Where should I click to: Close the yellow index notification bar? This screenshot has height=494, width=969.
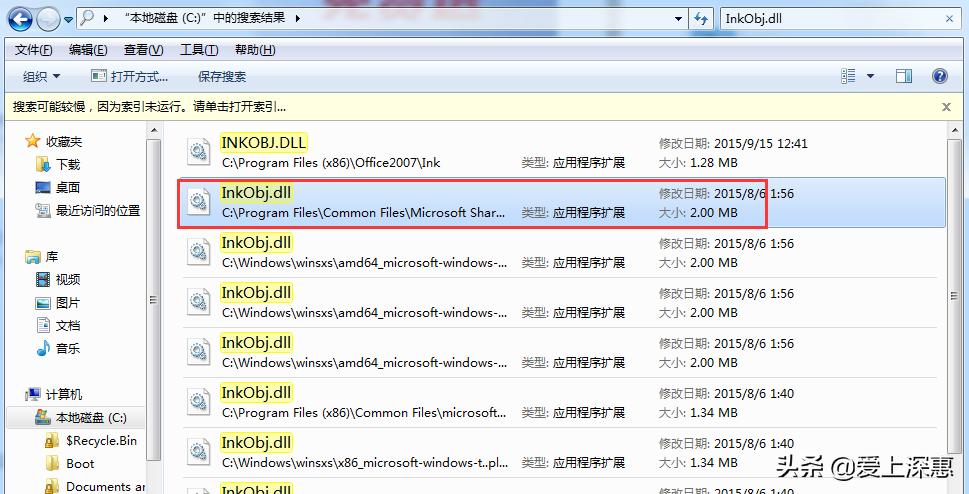point(946,106)
